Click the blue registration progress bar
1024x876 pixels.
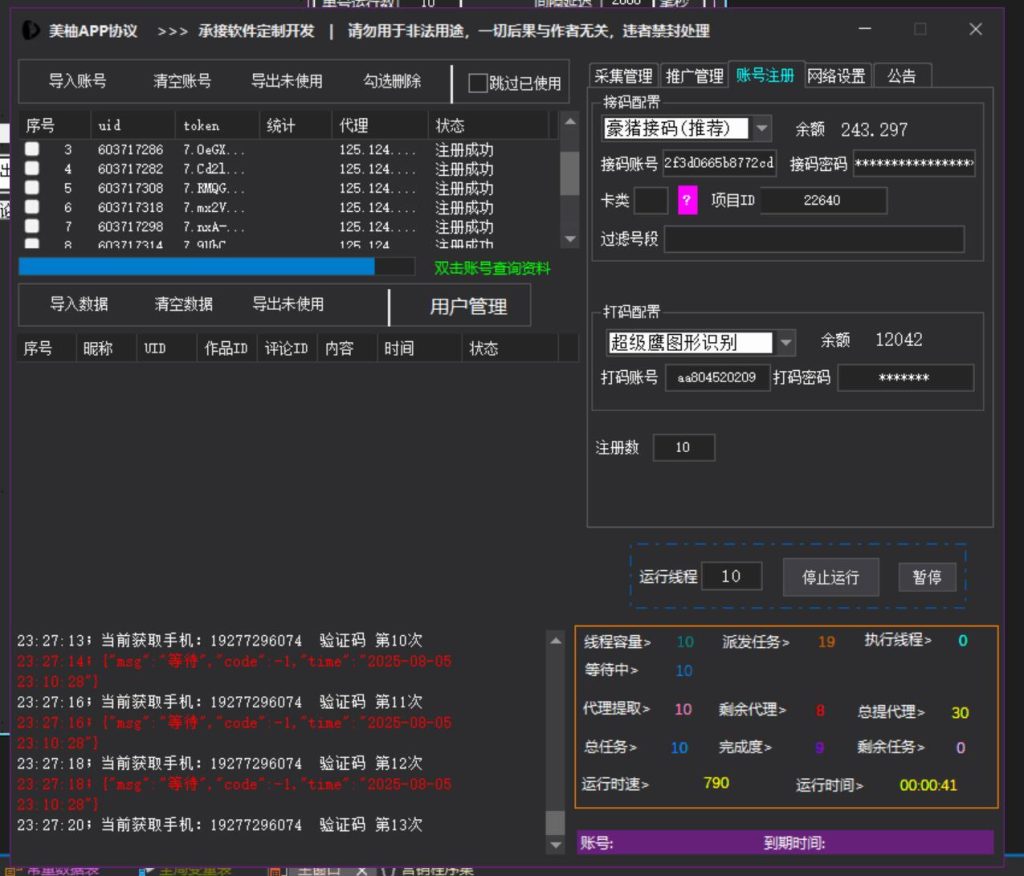[x=196, y=267]
